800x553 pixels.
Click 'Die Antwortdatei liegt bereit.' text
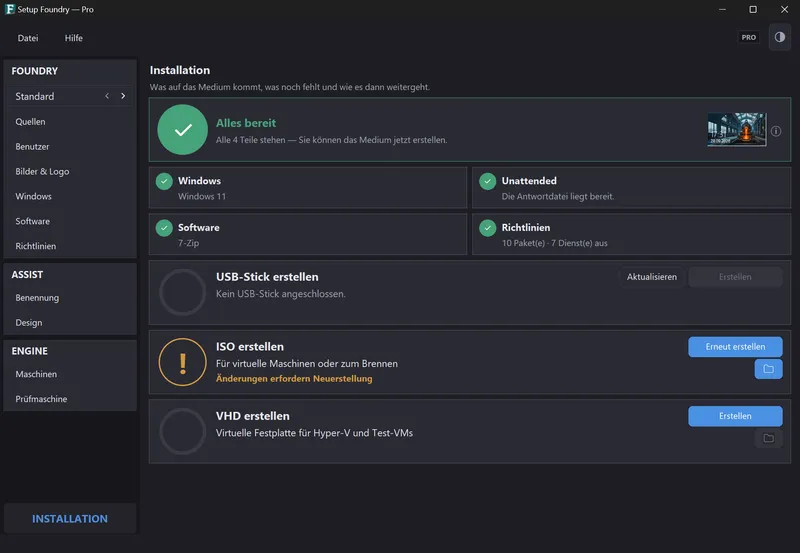[558, 196]
